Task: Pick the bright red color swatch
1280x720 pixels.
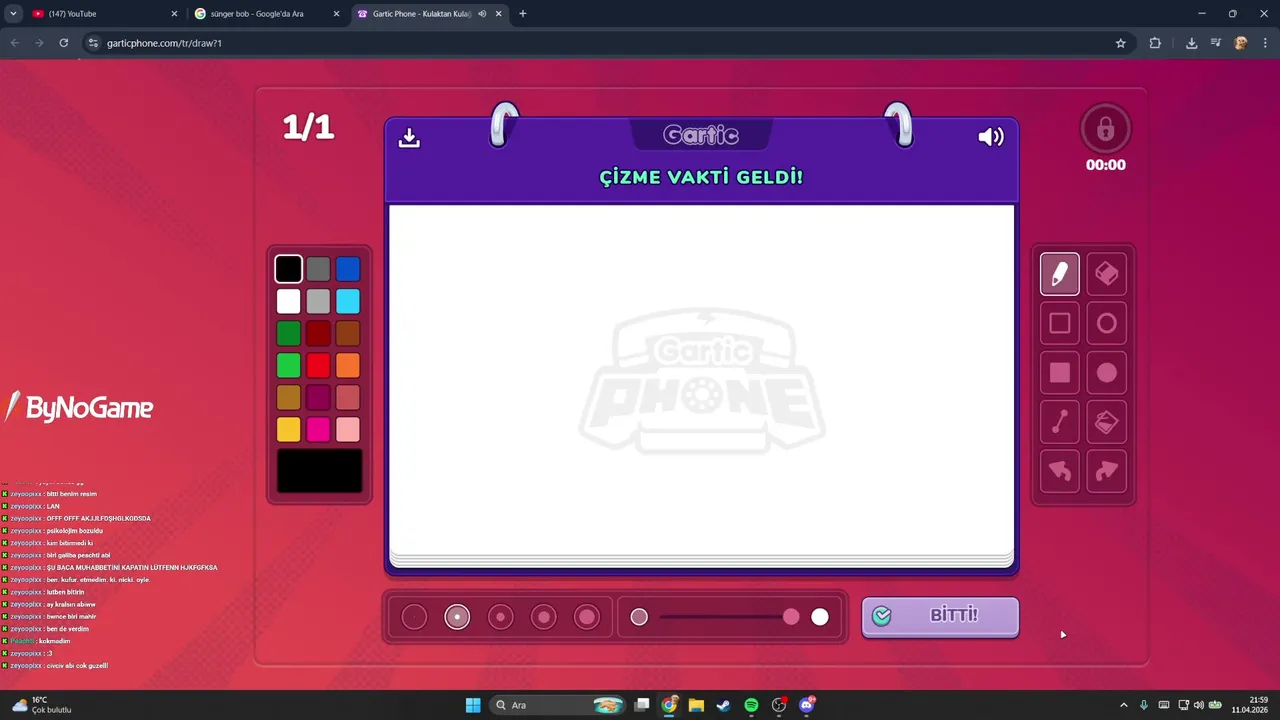Action: click(x=318, y=365)
